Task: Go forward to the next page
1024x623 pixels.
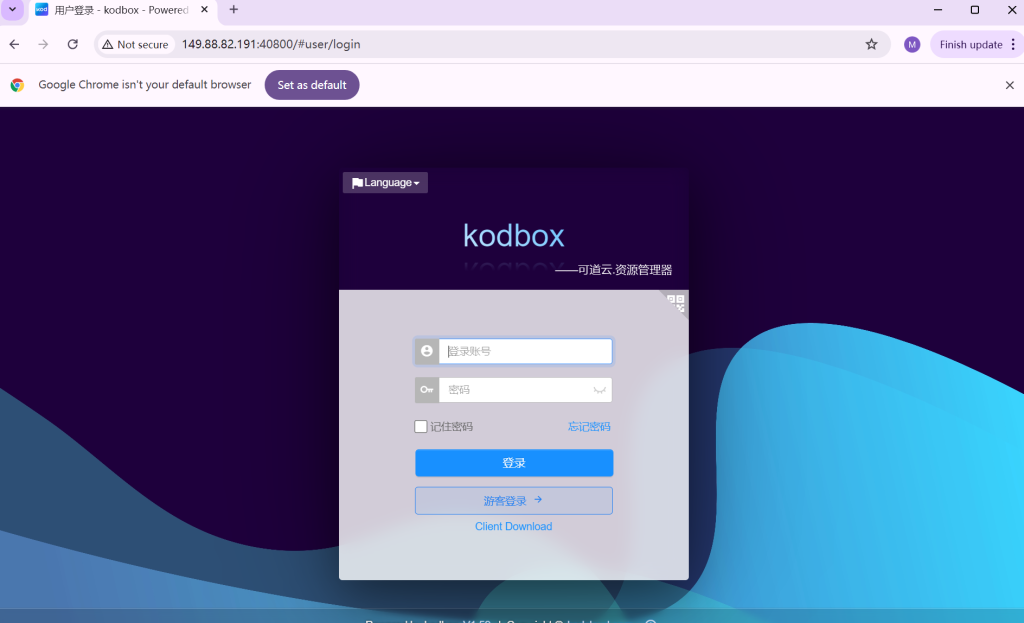Action: 43,44
